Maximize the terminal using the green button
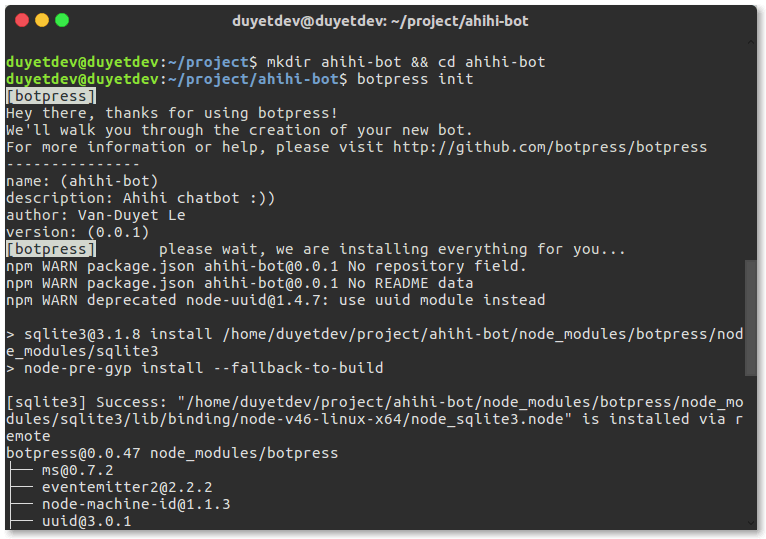The height and width of the screenshot is (539, 766). tap(62, 20)
